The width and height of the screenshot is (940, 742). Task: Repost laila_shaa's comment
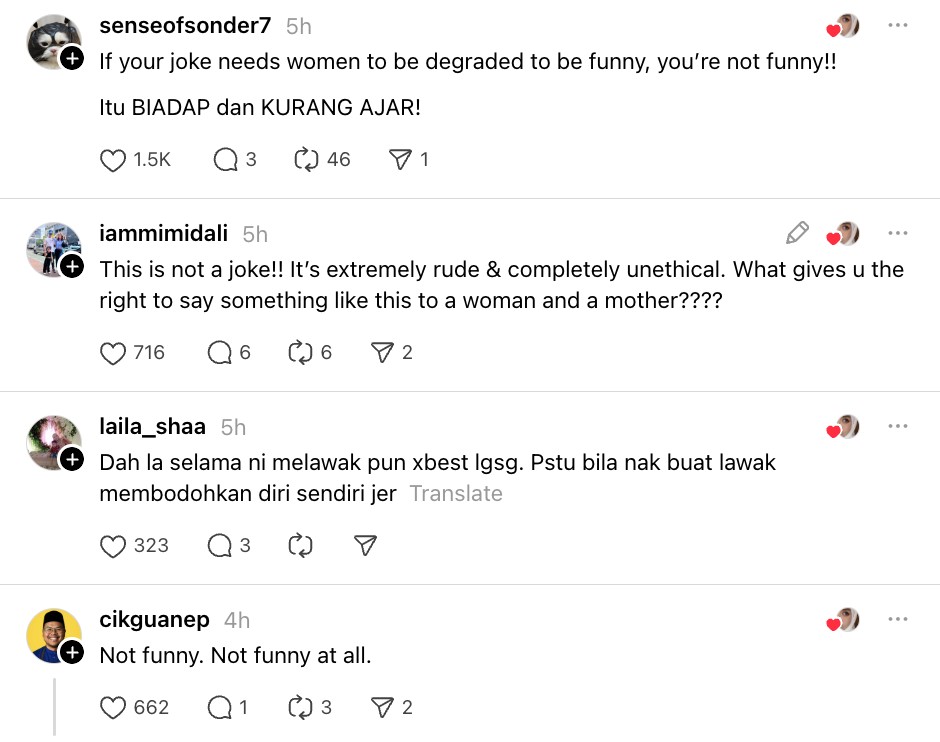pos(300,546)
